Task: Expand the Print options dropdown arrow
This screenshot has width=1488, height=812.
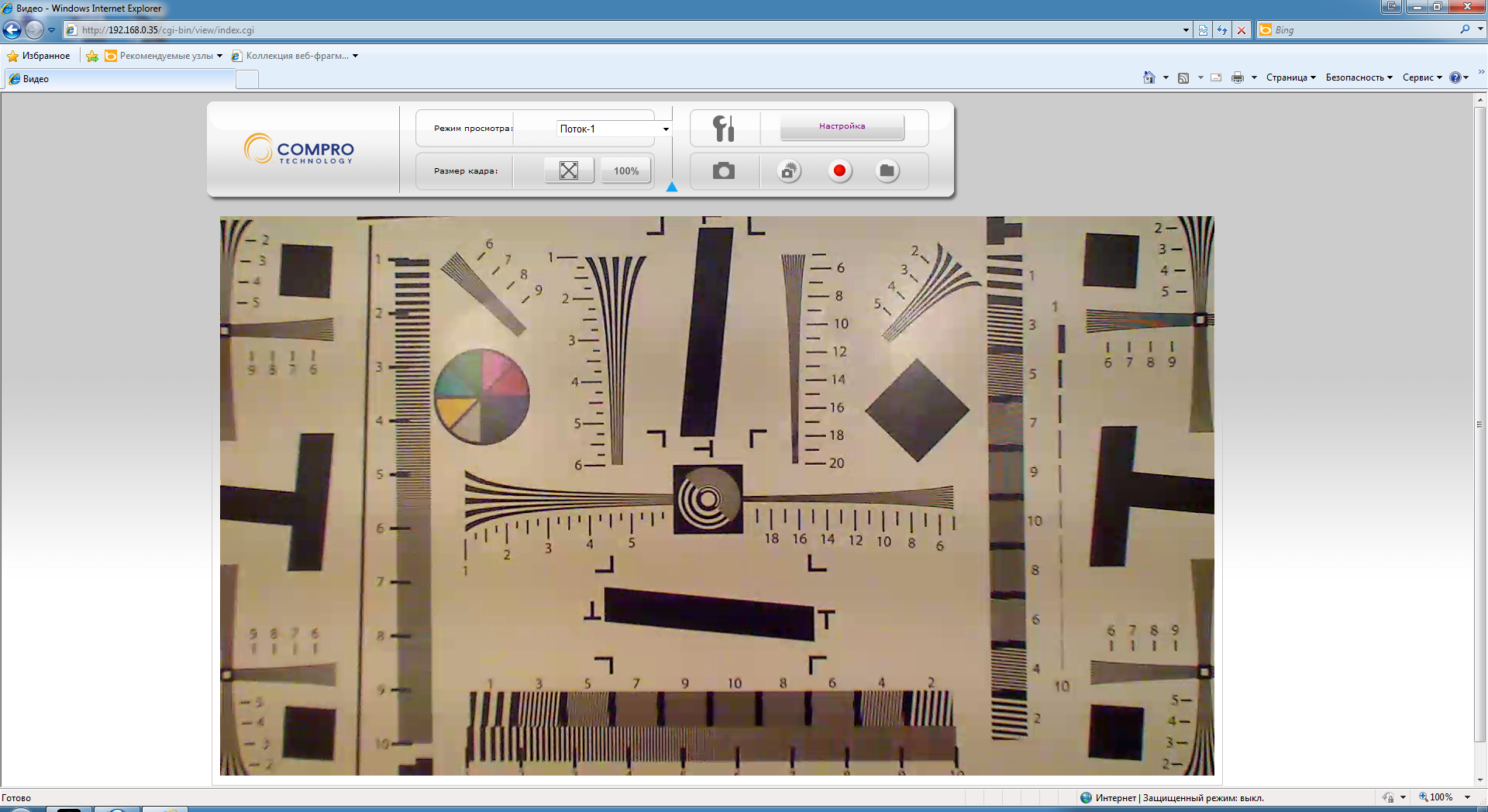Action: tap(1254, 77)
